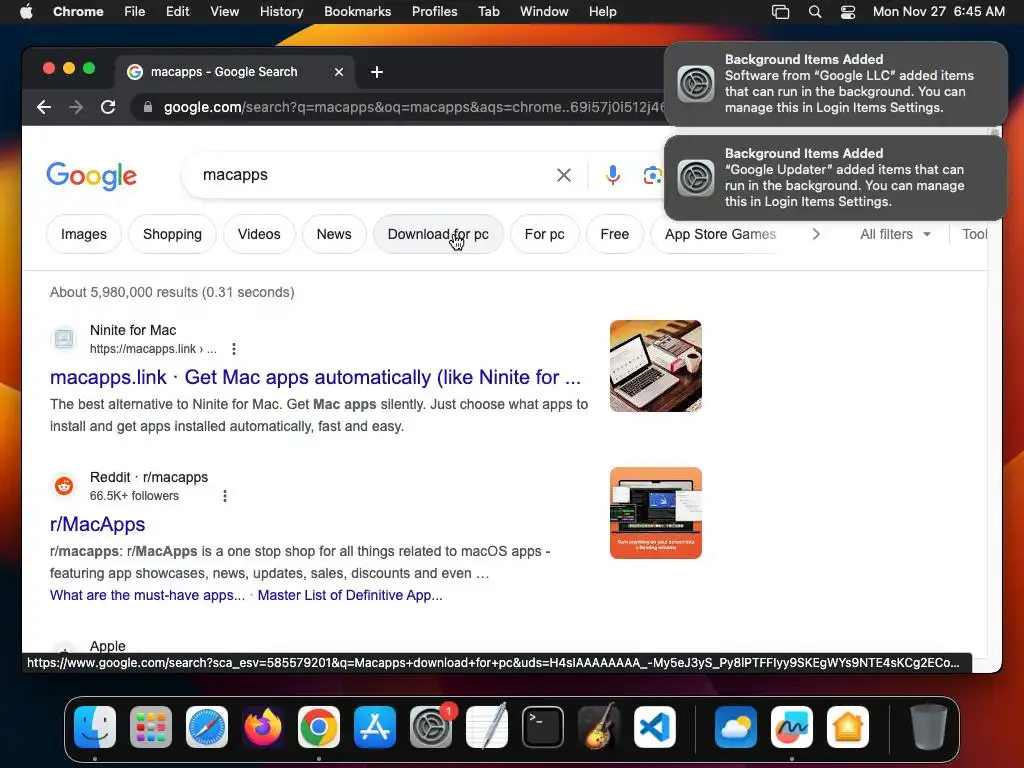
Task: Click the Google logo
Action: 91,176
